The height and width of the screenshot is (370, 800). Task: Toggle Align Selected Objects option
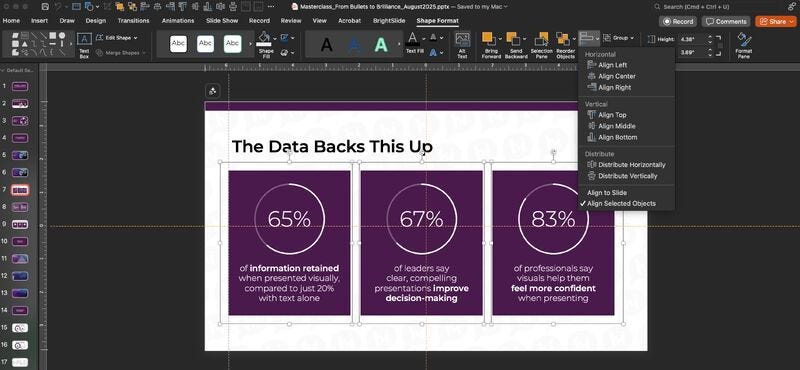621,203
